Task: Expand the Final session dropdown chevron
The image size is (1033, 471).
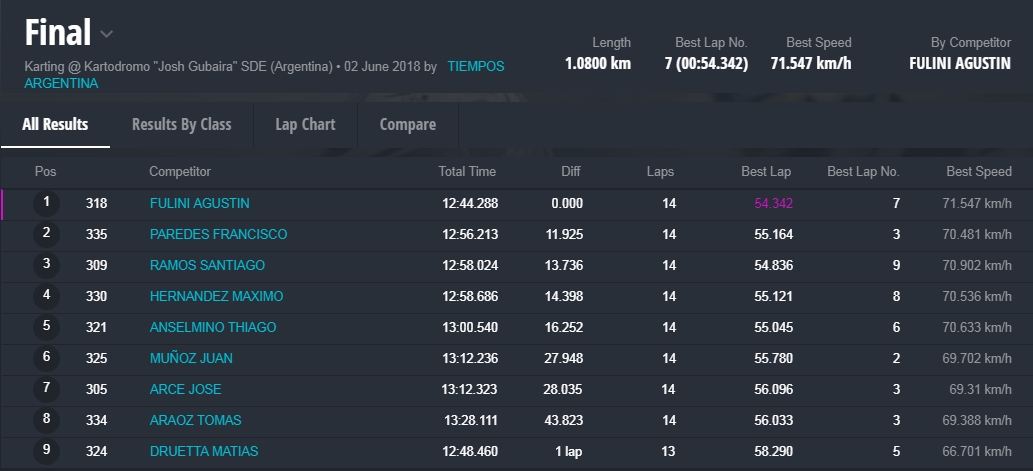Action: (107, 35)
